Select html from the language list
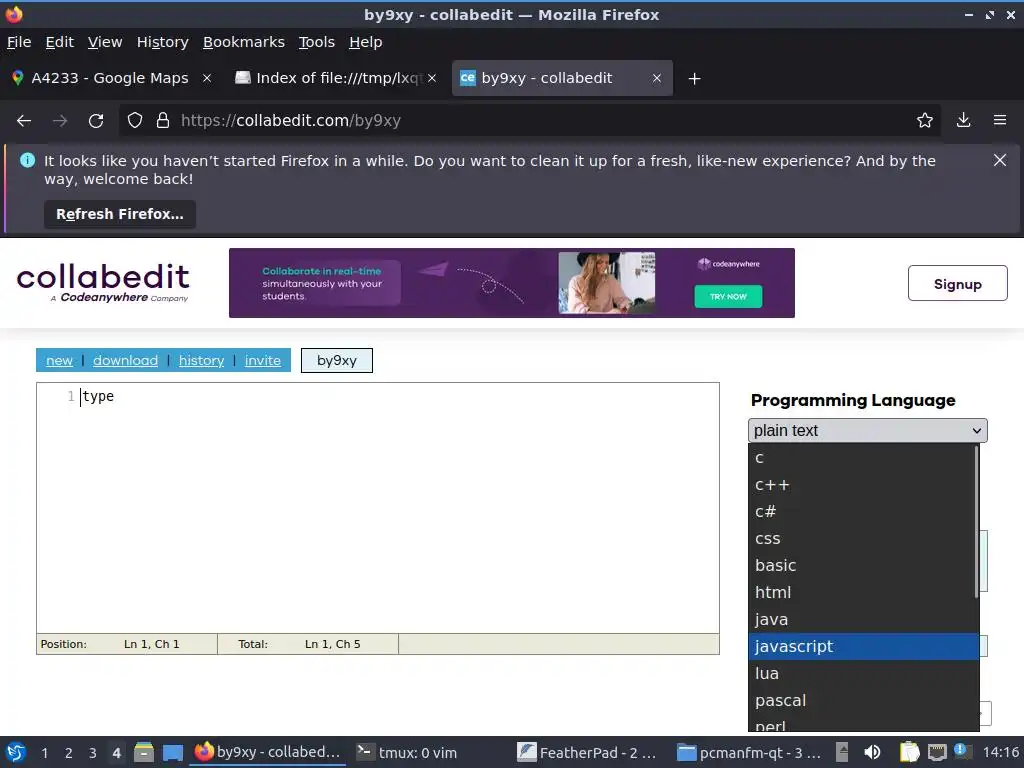Screen dimensions: 1024x768 point(862,592)
